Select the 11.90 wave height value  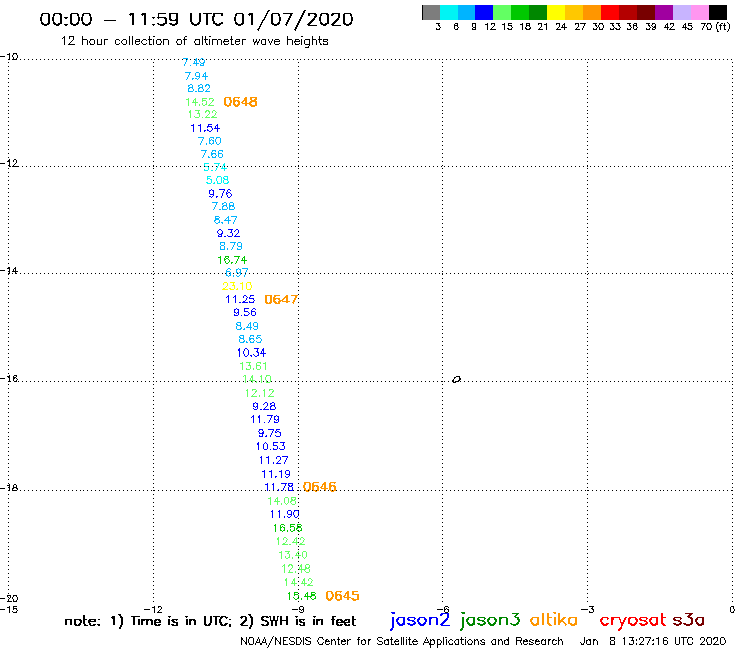click(284, 514)
